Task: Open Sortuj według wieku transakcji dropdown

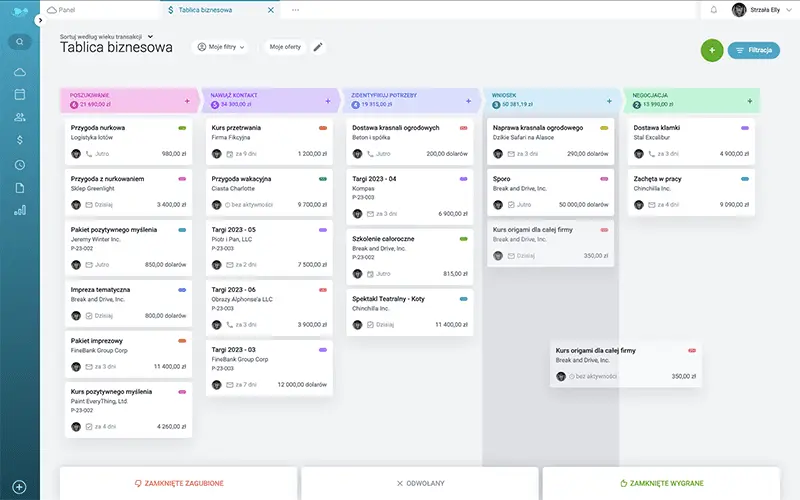Action: click(x=106, y=37)
